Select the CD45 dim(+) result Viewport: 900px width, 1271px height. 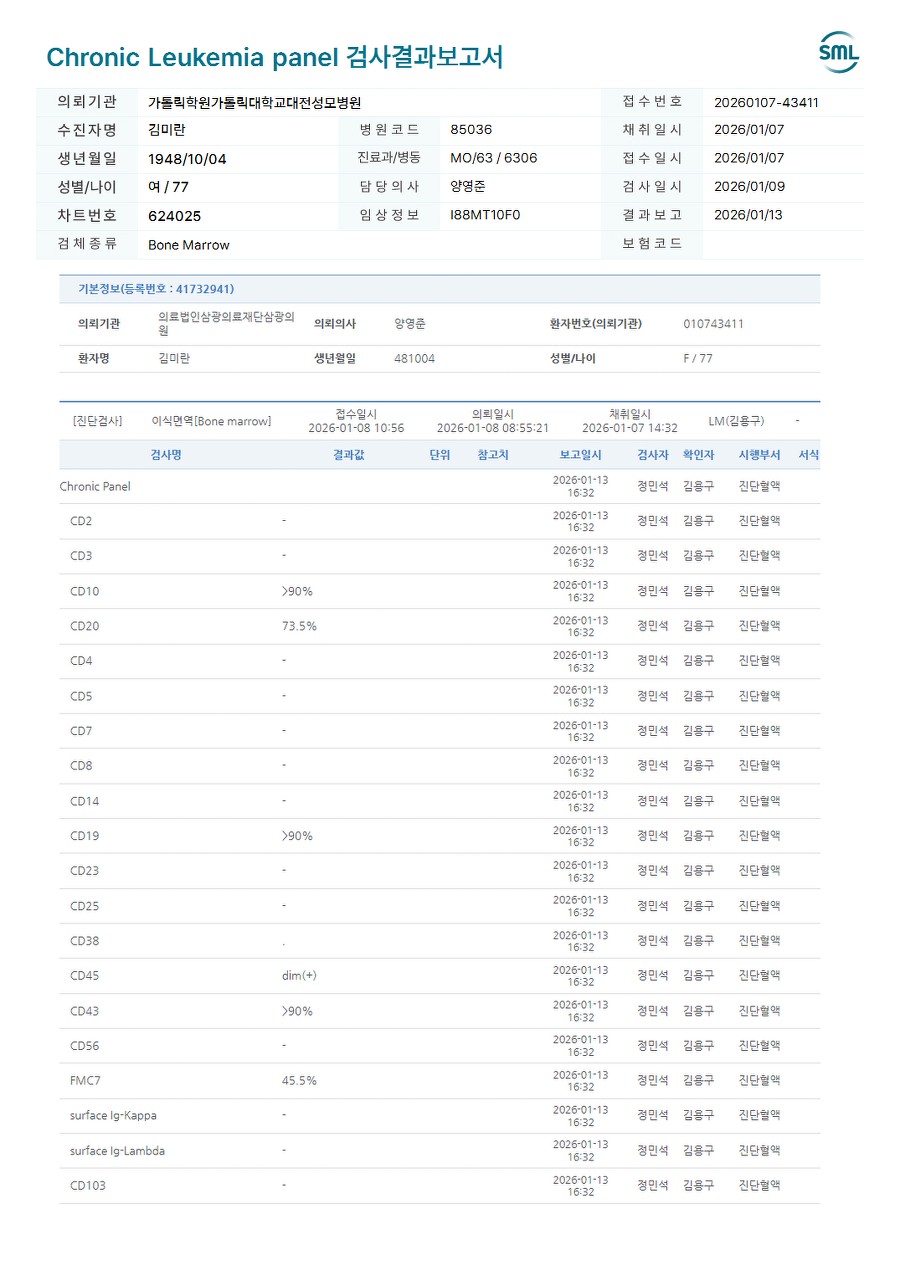click(x=299, y=976)
